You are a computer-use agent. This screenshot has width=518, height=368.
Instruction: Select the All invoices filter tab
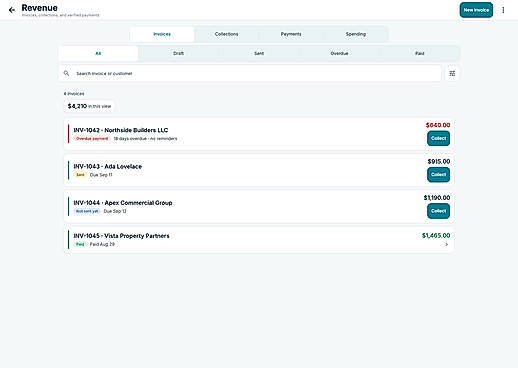click(x=98, y=53)
